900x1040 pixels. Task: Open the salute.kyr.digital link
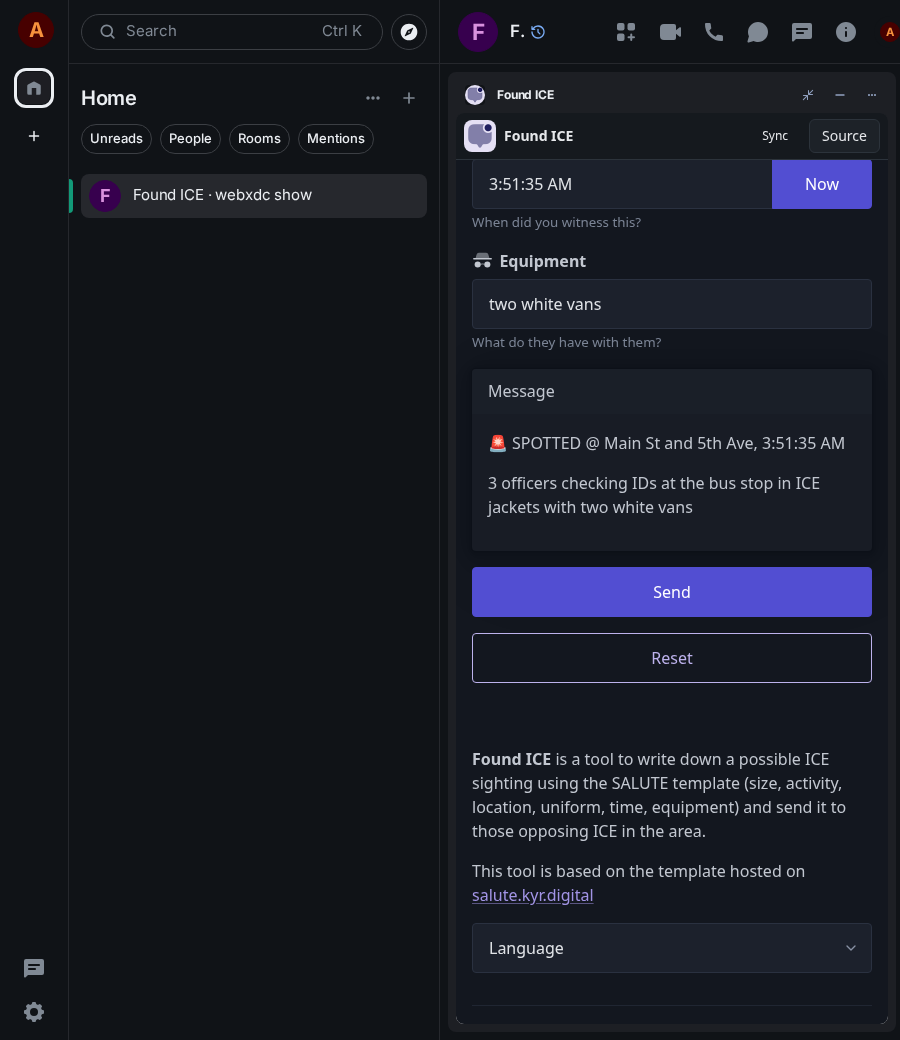533,895
